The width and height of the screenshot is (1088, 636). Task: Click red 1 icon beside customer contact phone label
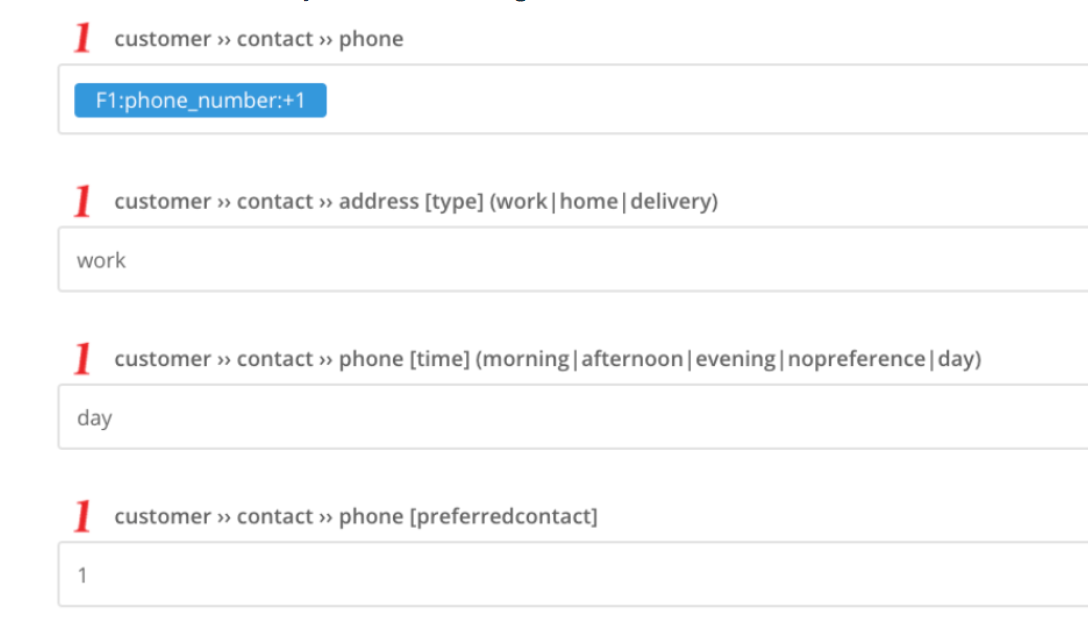click(83, 37)
